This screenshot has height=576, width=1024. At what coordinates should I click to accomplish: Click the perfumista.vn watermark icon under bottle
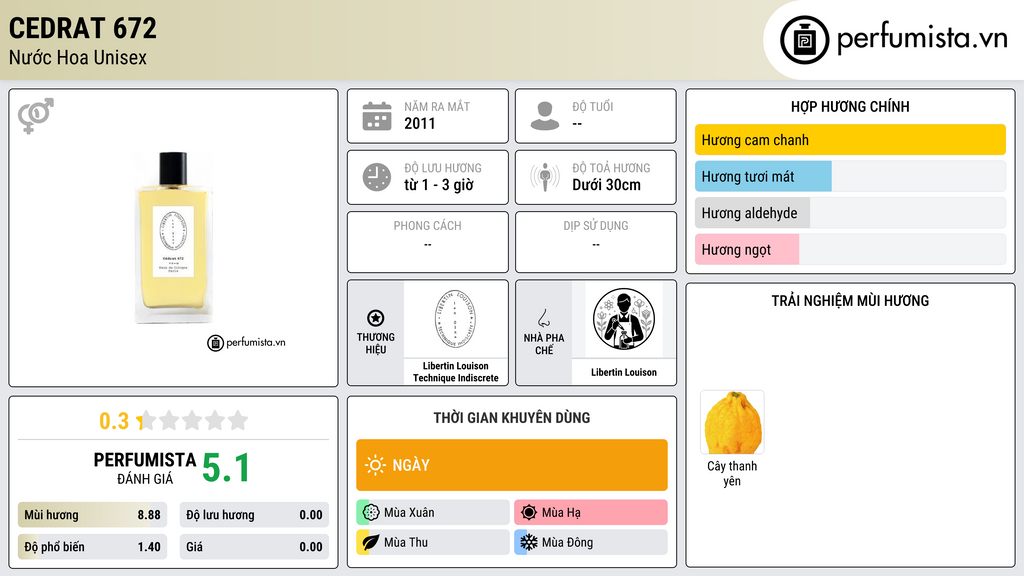(216, 343)
